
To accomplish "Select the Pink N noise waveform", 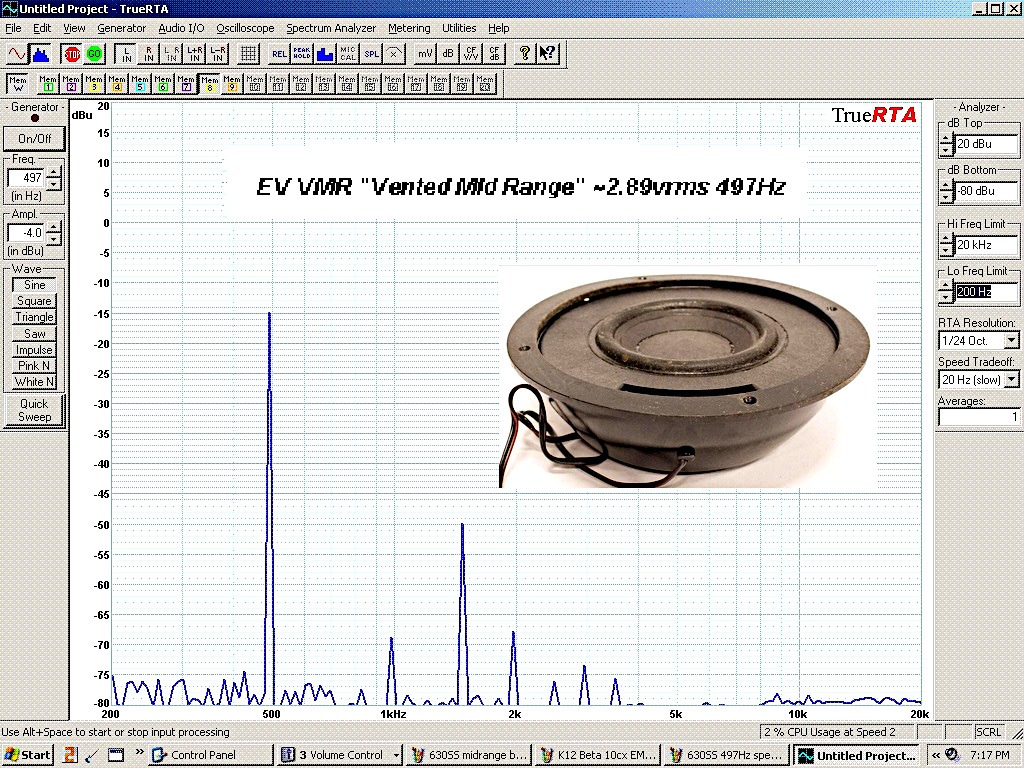I will [34, 366].
